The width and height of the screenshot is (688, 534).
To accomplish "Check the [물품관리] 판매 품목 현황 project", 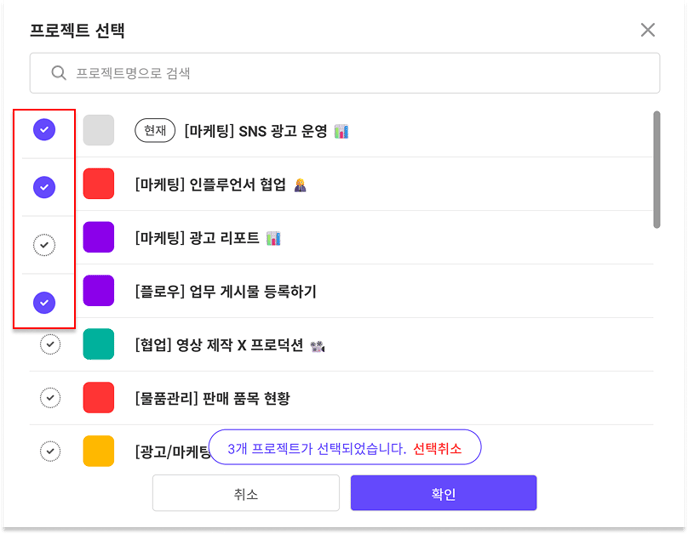I will (50, 398).
